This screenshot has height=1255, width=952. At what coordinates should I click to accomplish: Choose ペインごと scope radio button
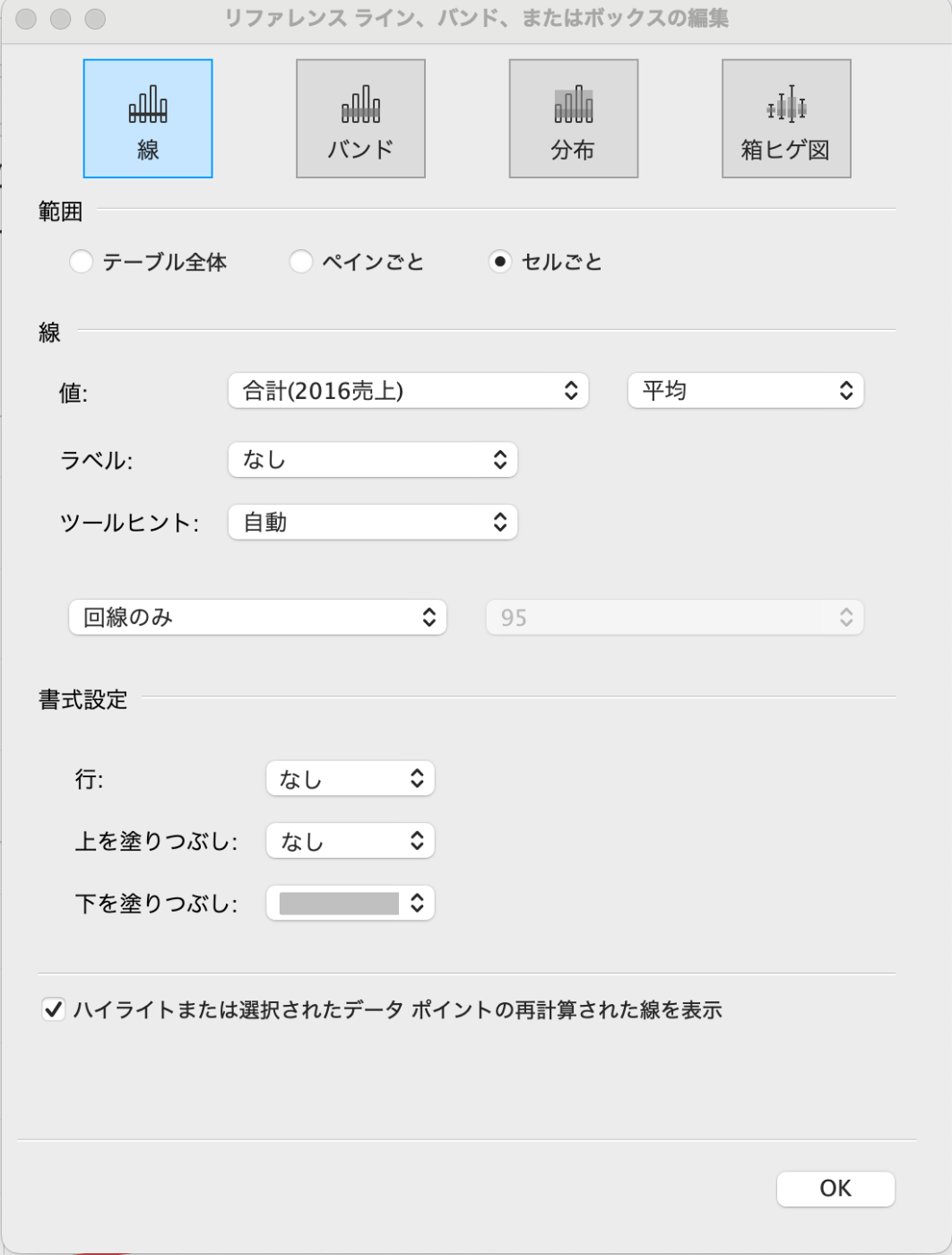pos(301,262)
